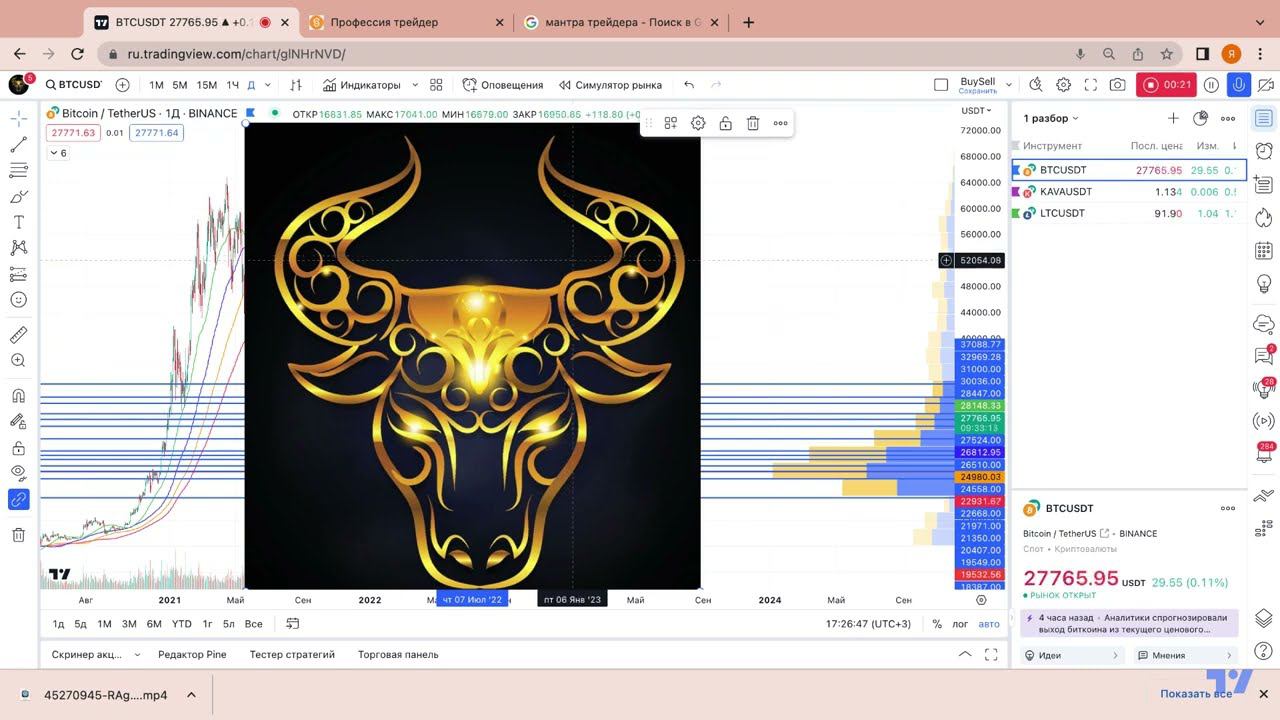Open the Идеи ideas section
The height and width of the screenshot is (720, 1280).
(1073, 655)
